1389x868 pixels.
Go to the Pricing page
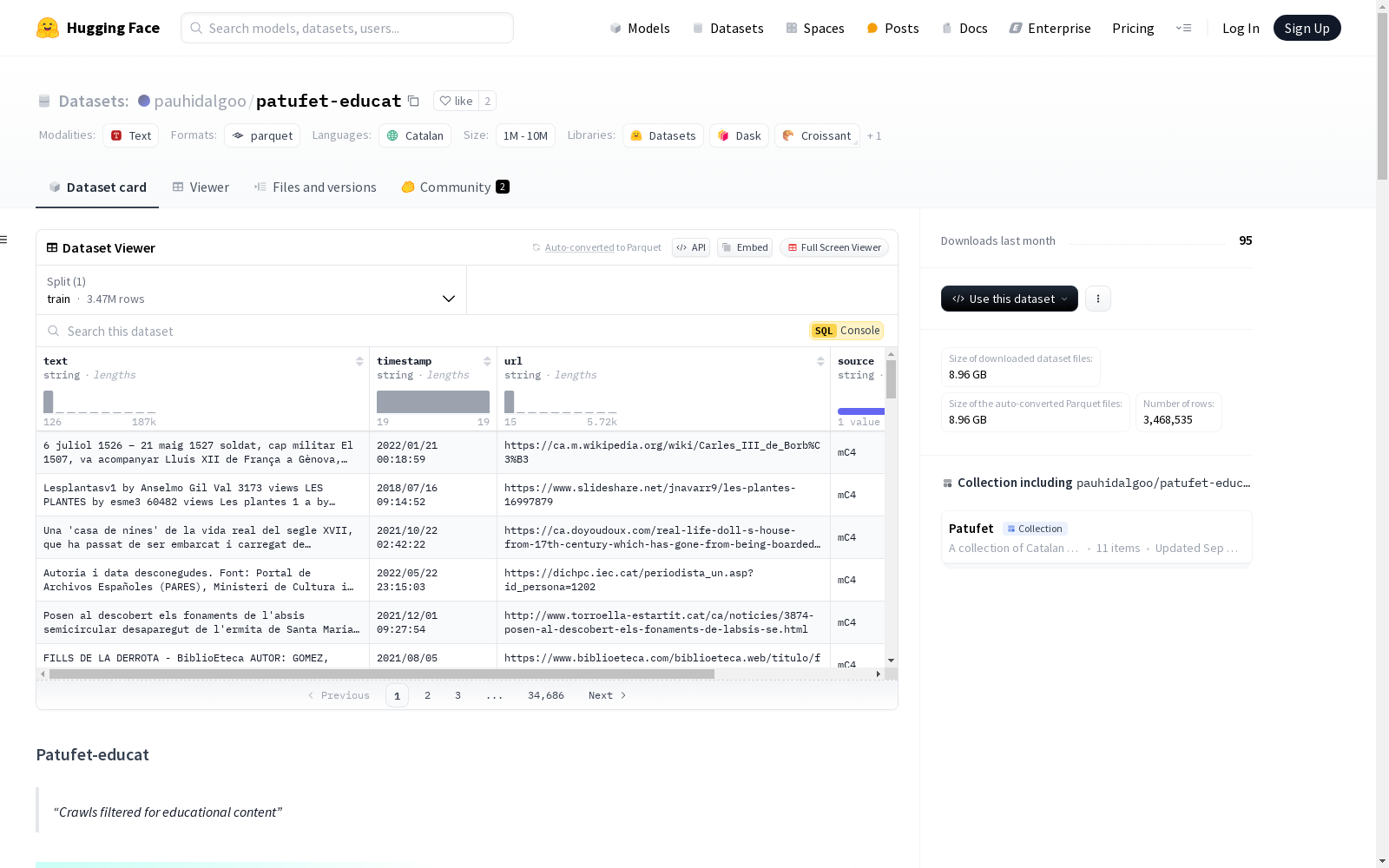(1133, 28)
